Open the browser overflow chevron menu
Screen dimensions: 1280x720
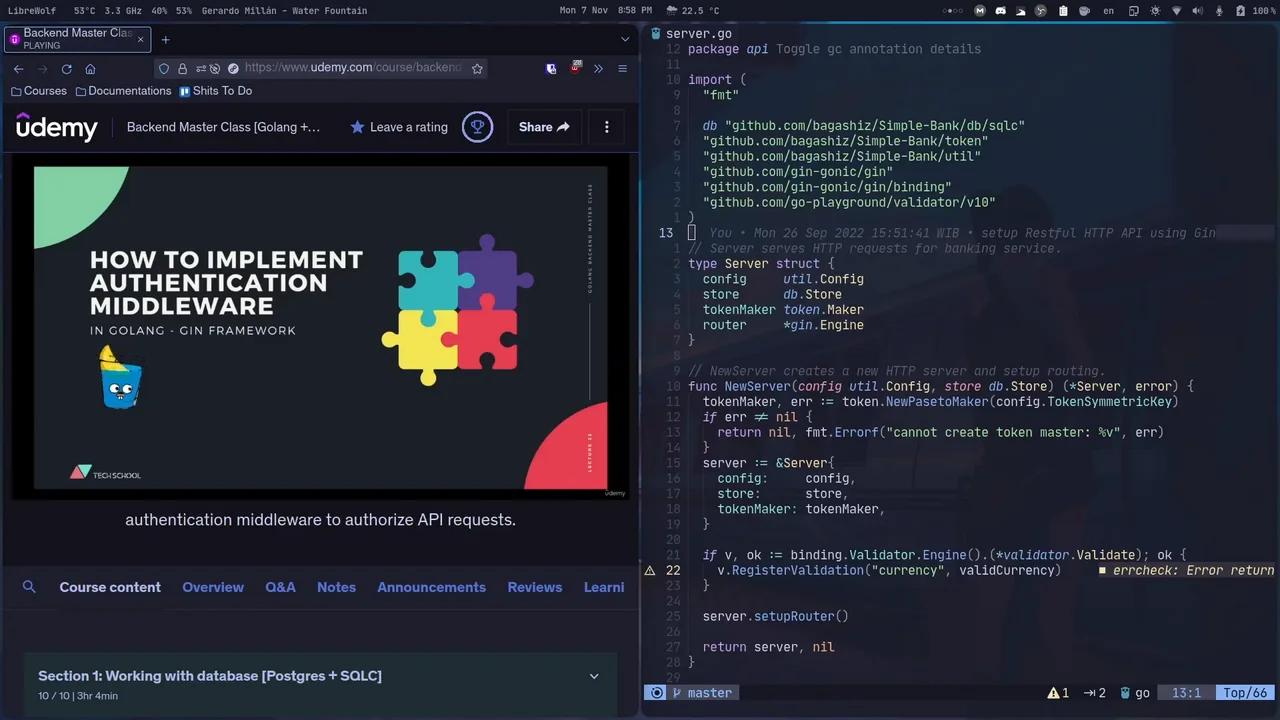coord(598,67)
